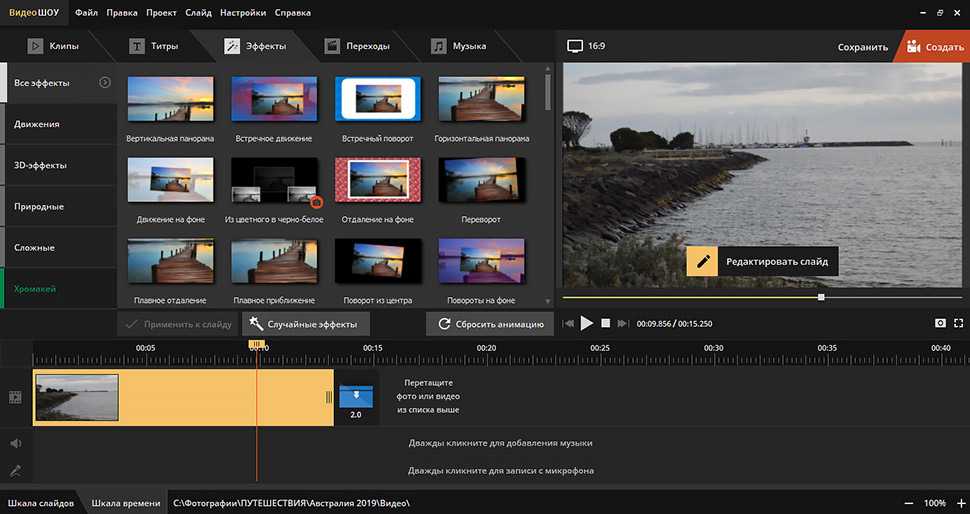This screenshot has width=970, height=514.
Task: Jump to the previous slide in the player
Action: click(x=569, y=323)
